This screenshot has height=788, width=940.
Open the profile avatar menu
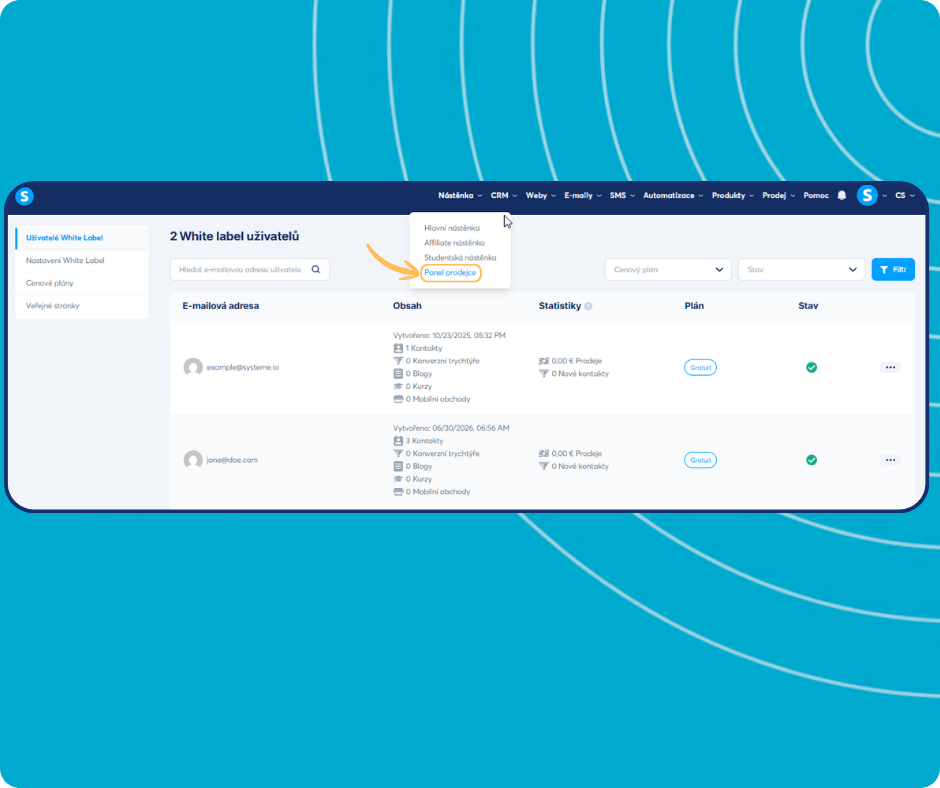[x=867, y=196]
